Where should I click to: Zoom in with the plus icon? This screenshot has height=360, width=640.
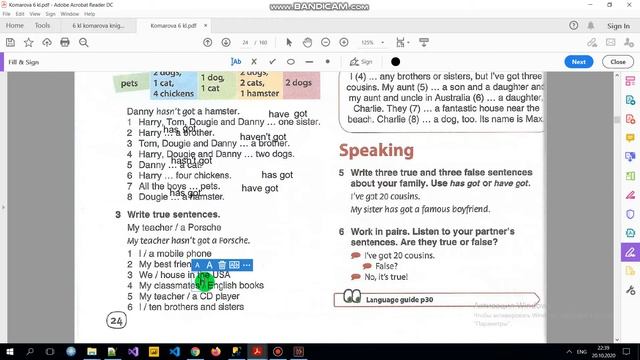click(344, 42)
